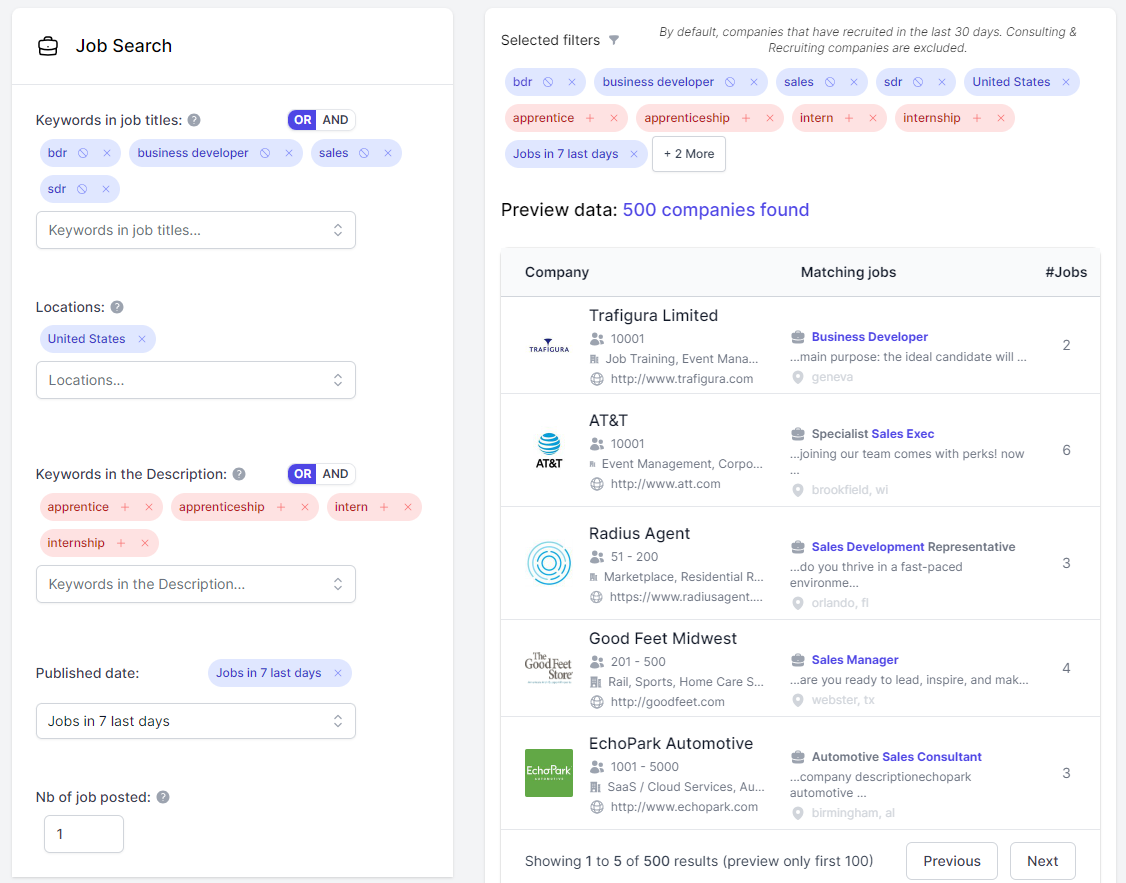Open the Business Developer job at Trafigura
This screenshot has width=1126, height=883.
pos(870,337)
